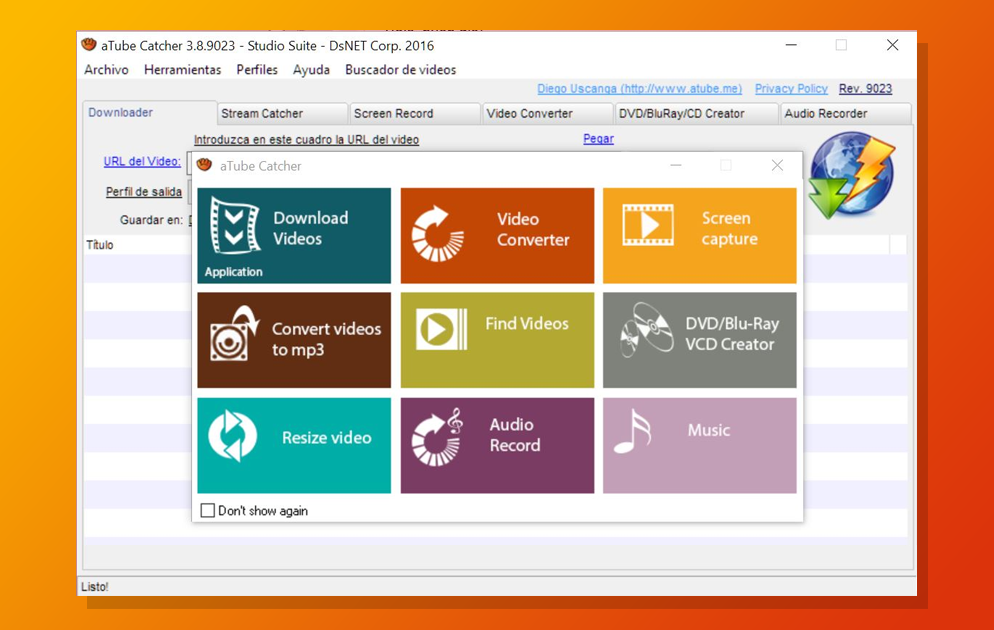This screenshot has width=994, height=630.
Task: Open the Archivo menu
Action: (x=106, y=70)
